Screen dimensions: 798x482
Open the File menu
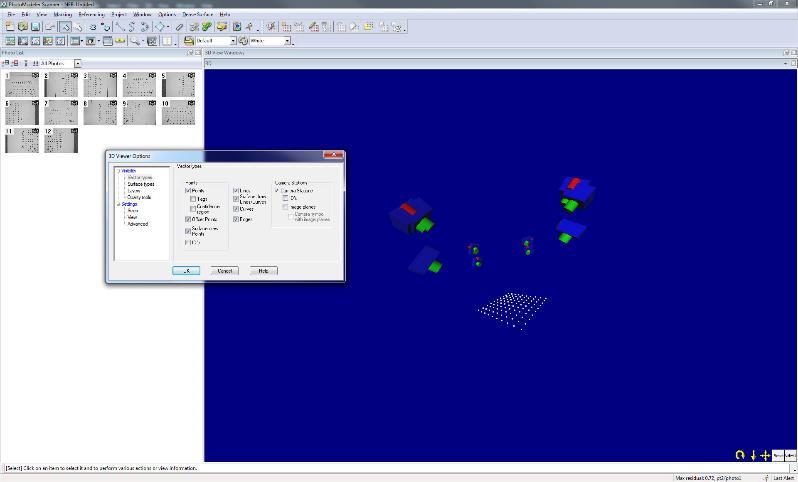point(11,14)
